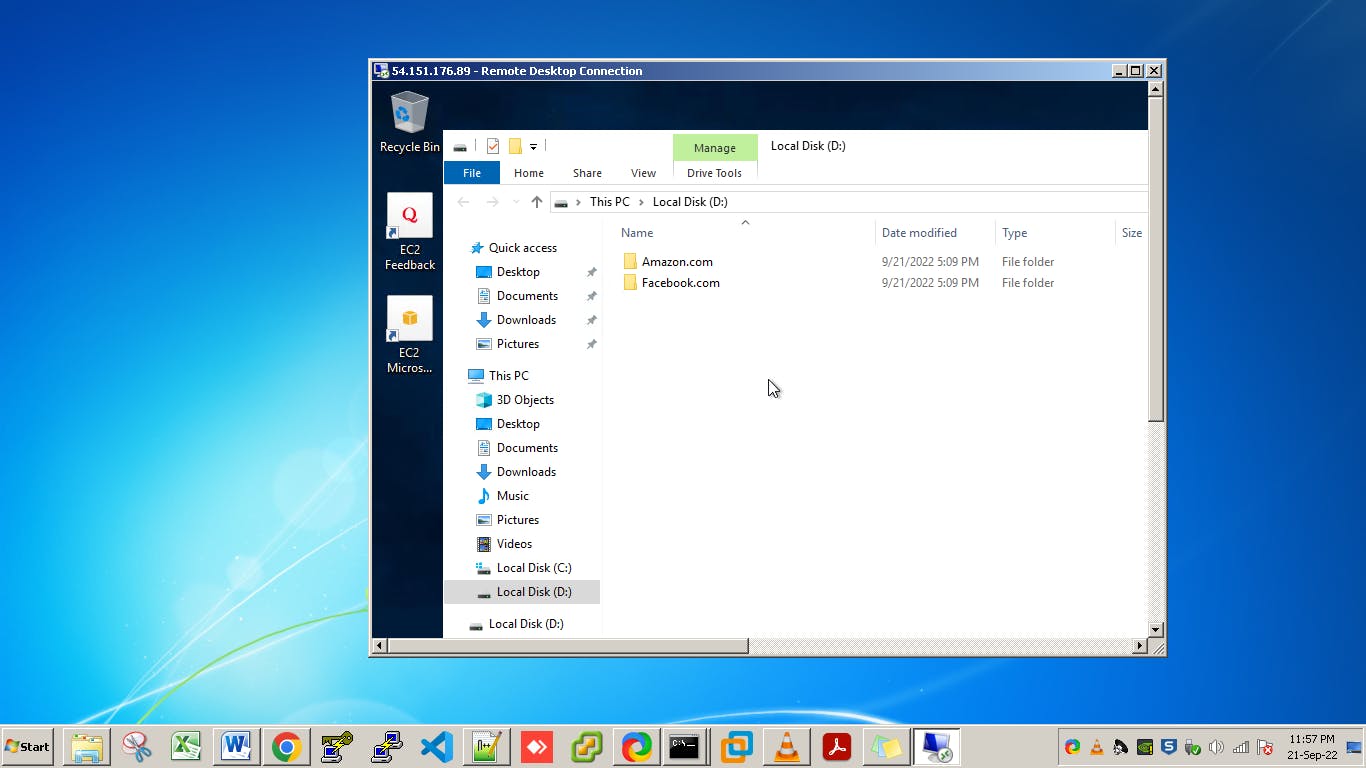Click Local Disk (D:) in the address breadcrumb

click(x=690, y=202)
